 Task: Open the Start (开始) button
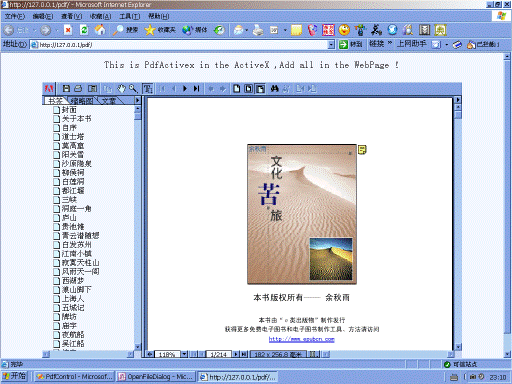15,376
